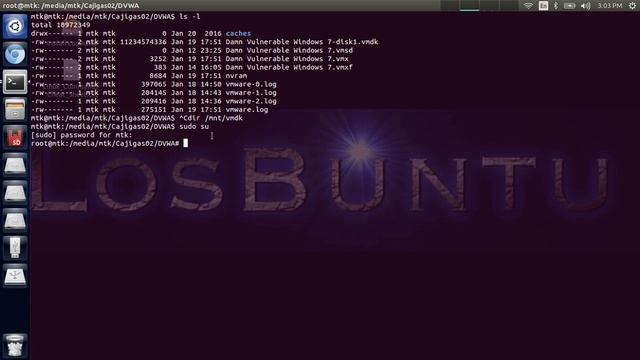This screenshot has width=640, height=360.
Task: Click the 'vmware-1.log' file name
Action: 251,93
